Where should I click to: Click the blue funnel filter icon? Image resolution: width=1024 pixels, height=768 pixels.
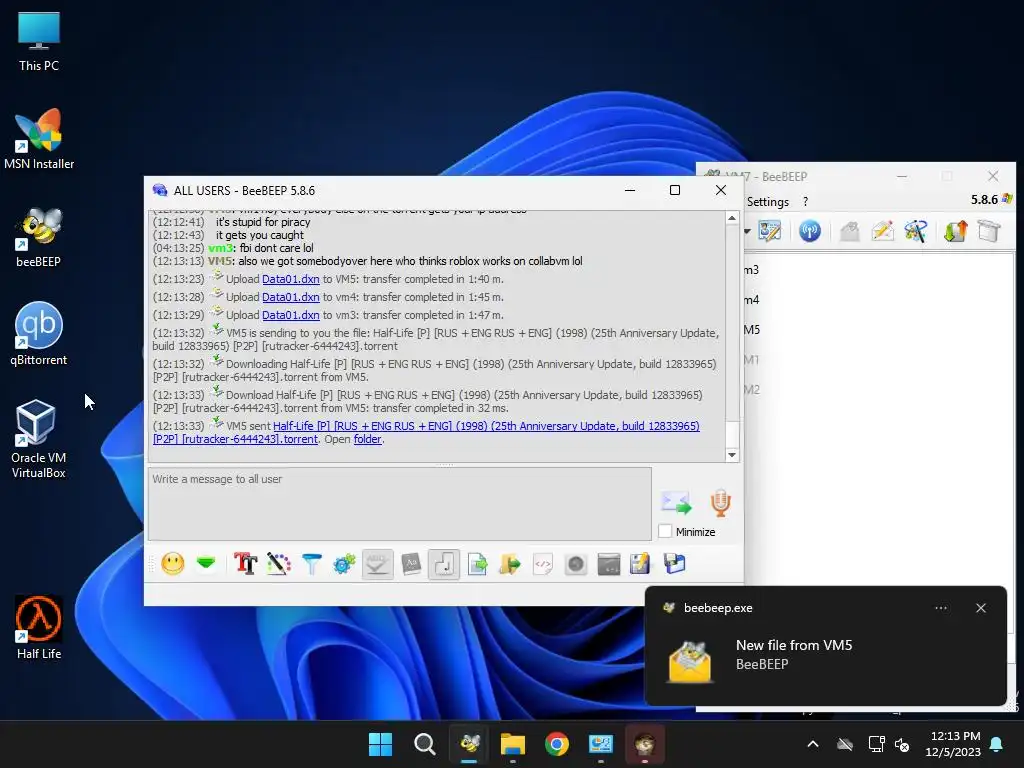(312, 564)
